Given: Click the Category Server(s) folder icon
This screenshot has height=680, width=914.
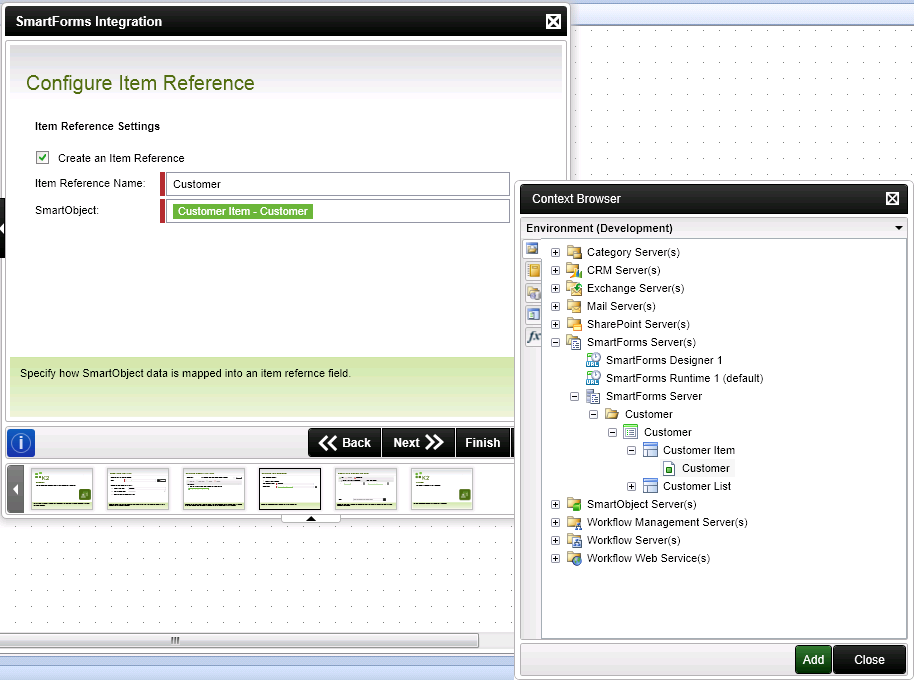Looking at the screenshot, I should point(574,252).
